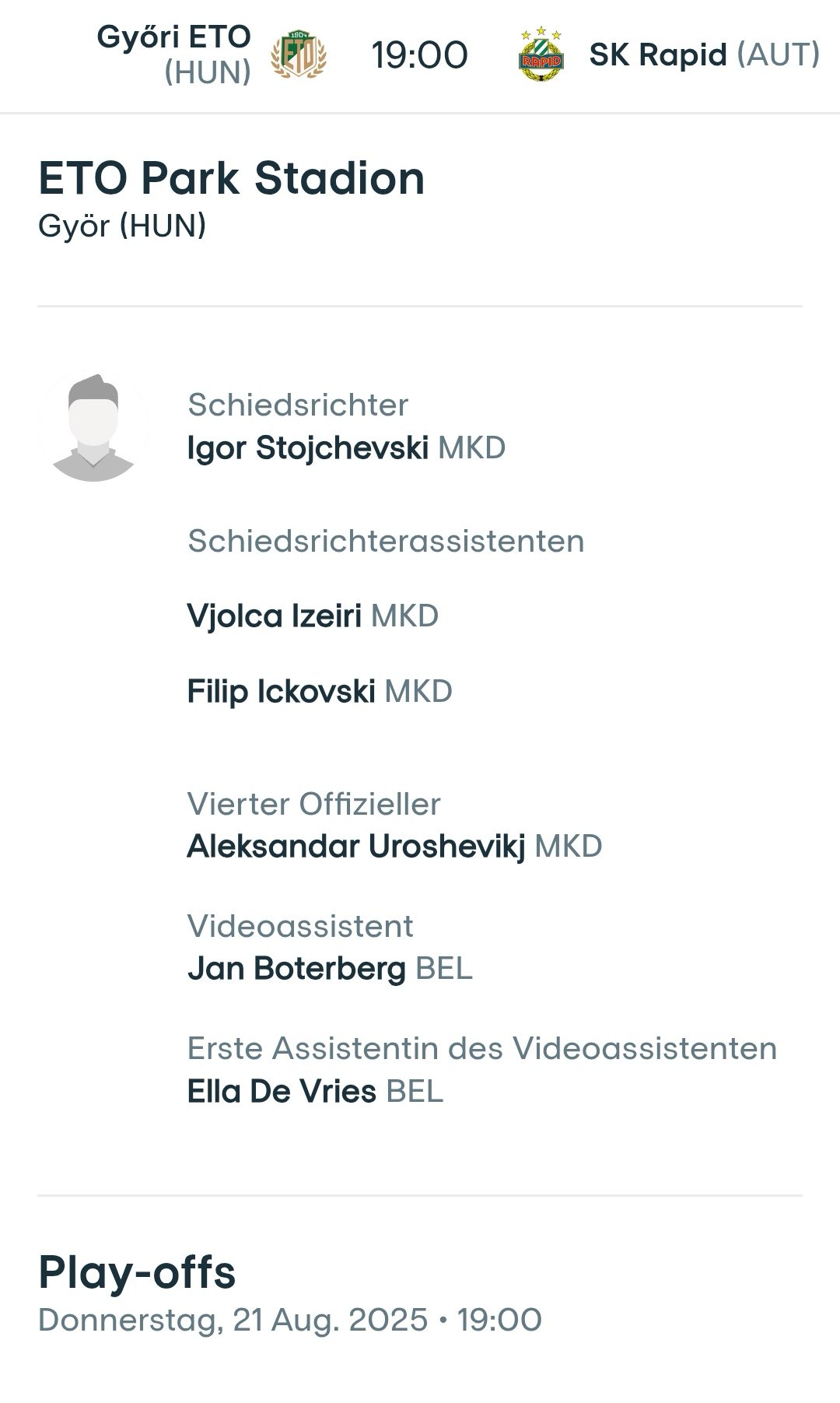Click the 19:00 kickoff time in header
The height and width of the screenshot is (1403, 840).
(x=420, y=55)
